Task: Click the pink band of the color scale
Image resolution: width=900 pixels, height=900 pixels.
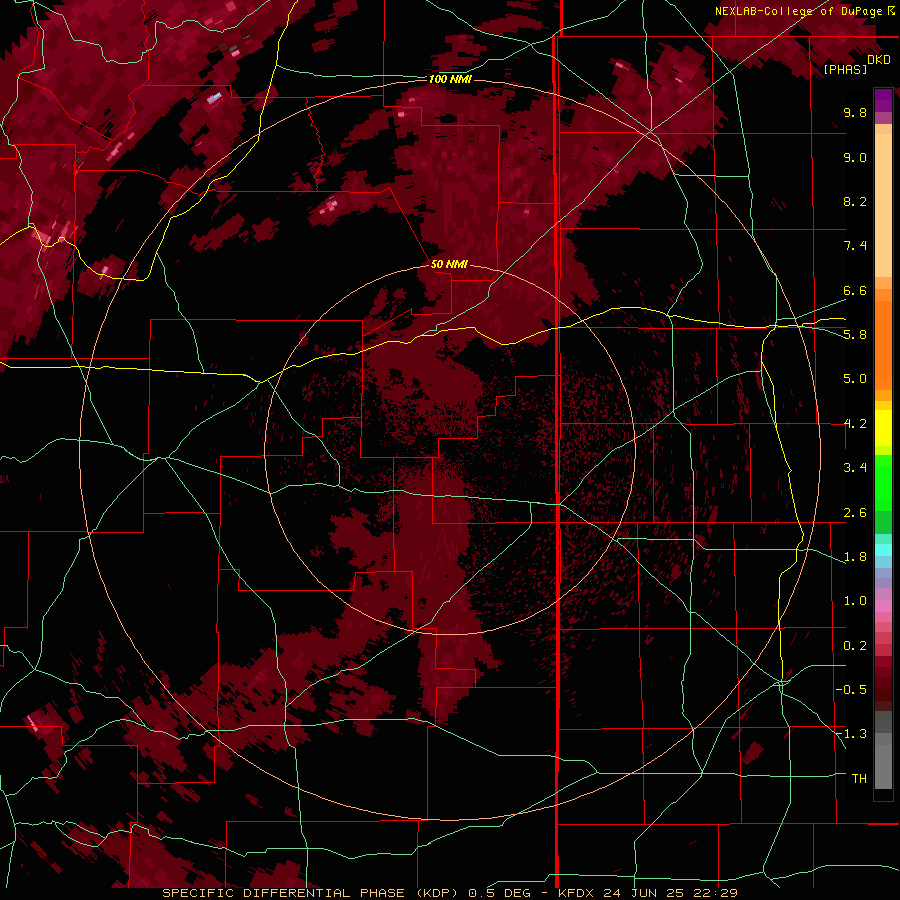Action: point(883,606)
